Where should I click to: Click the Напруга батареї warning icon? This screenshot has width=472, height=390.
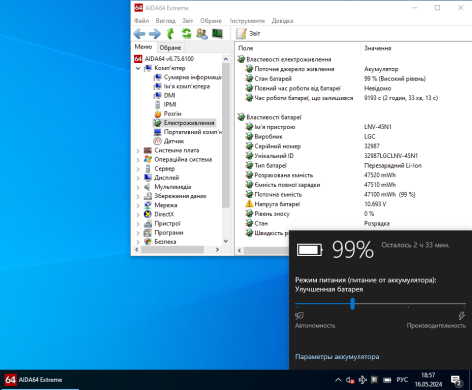[x=249, y=204]
